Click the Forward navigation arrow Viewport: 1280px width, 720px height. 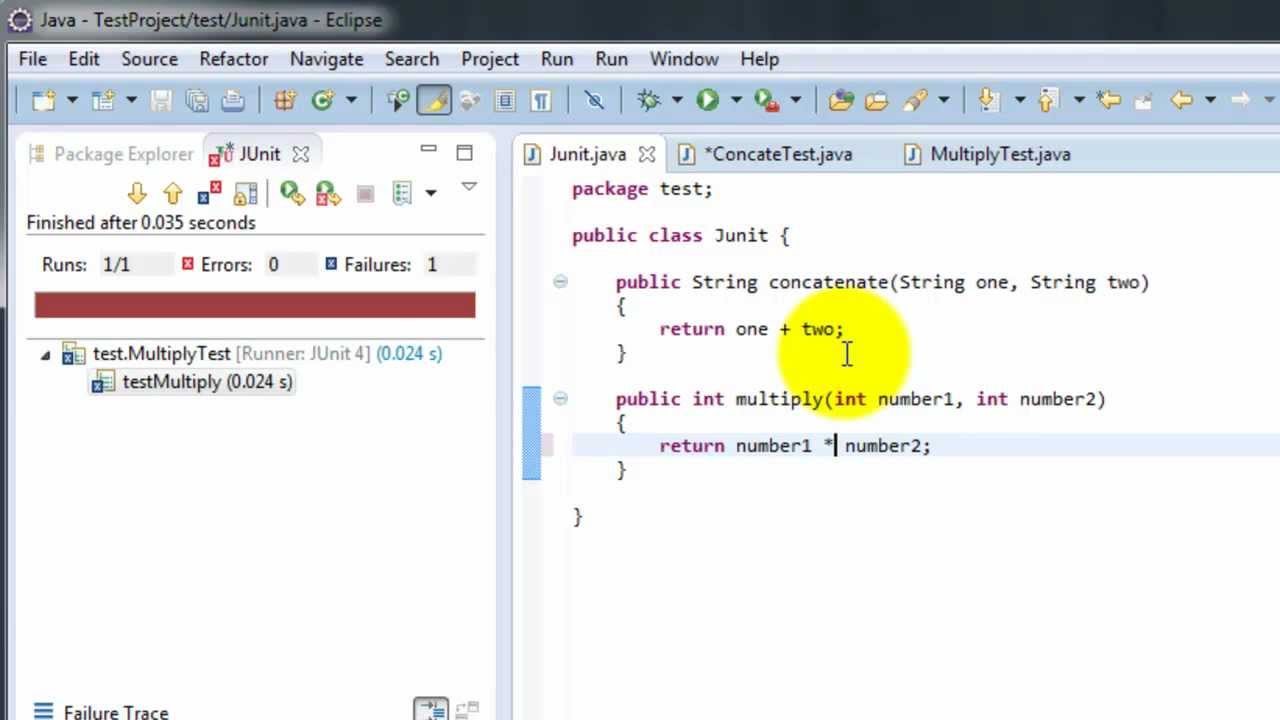pyautogui.click(x=1240, y=100)
